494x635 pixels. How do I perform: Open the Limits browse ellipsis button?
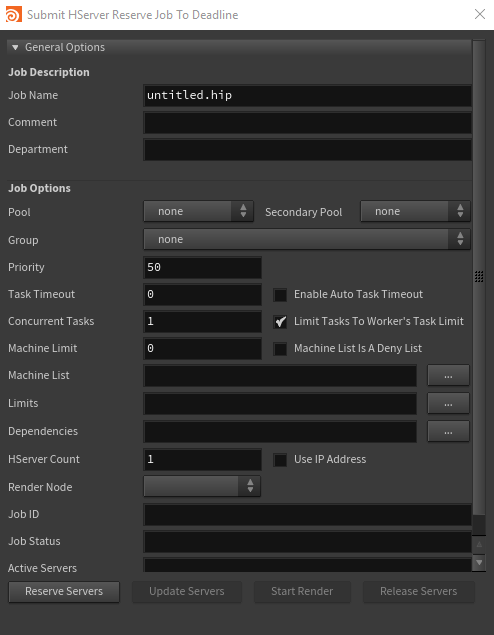point(448,403)
